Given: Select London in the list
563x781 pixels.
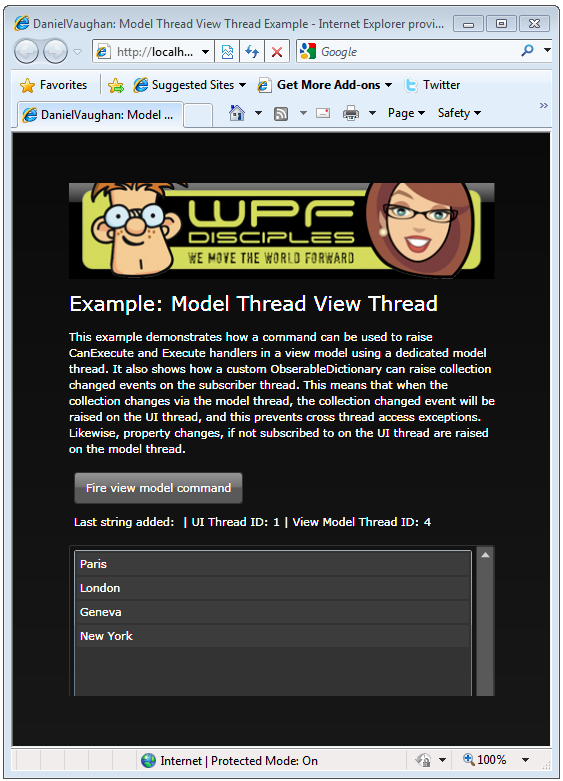Looking at the screenshot, I should (x=273, y=588).
